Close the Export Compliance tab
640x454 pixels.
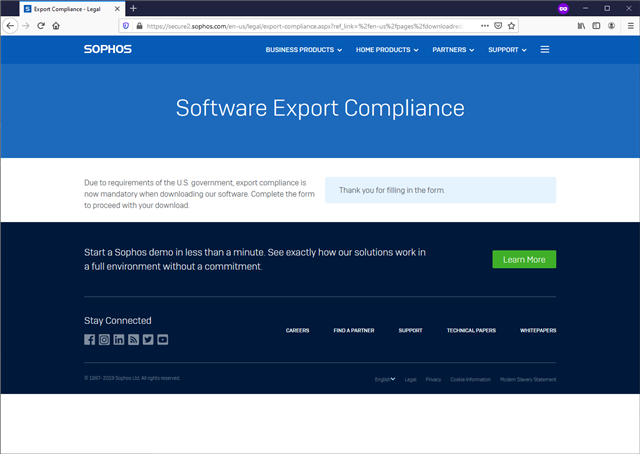coord(117,9)
